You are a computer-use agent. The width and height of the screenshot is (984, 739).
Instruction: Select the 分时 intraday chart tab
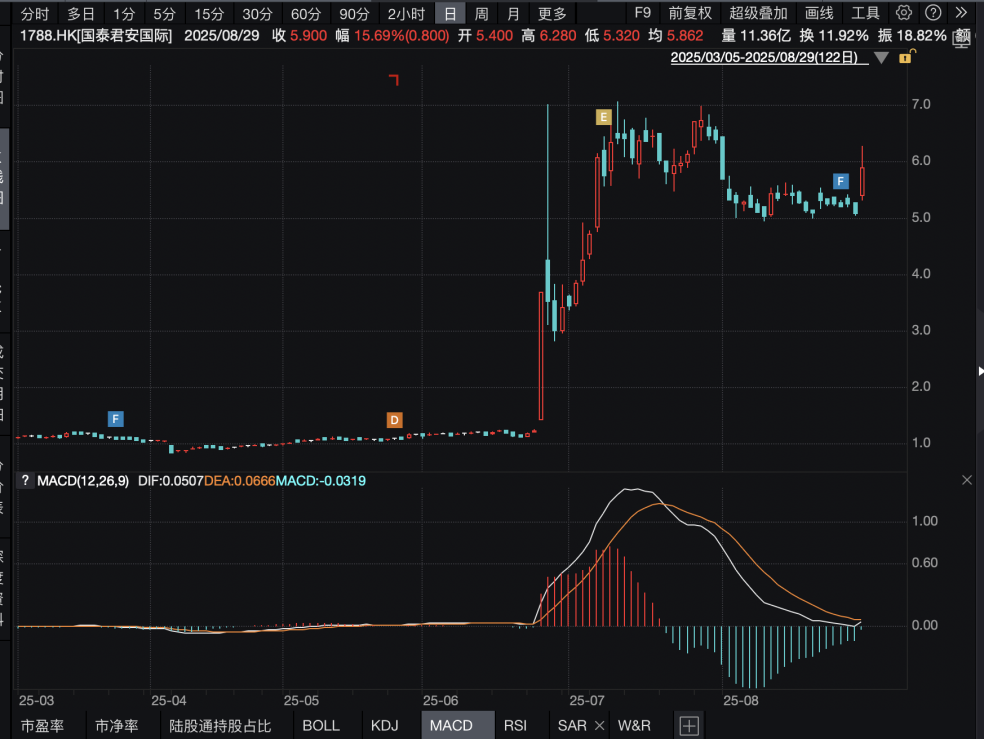[34, 13]
